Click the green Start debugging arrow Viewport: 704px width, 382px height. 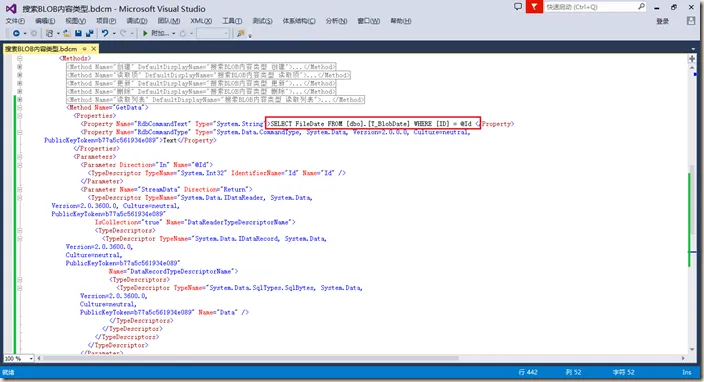(145, 33)
